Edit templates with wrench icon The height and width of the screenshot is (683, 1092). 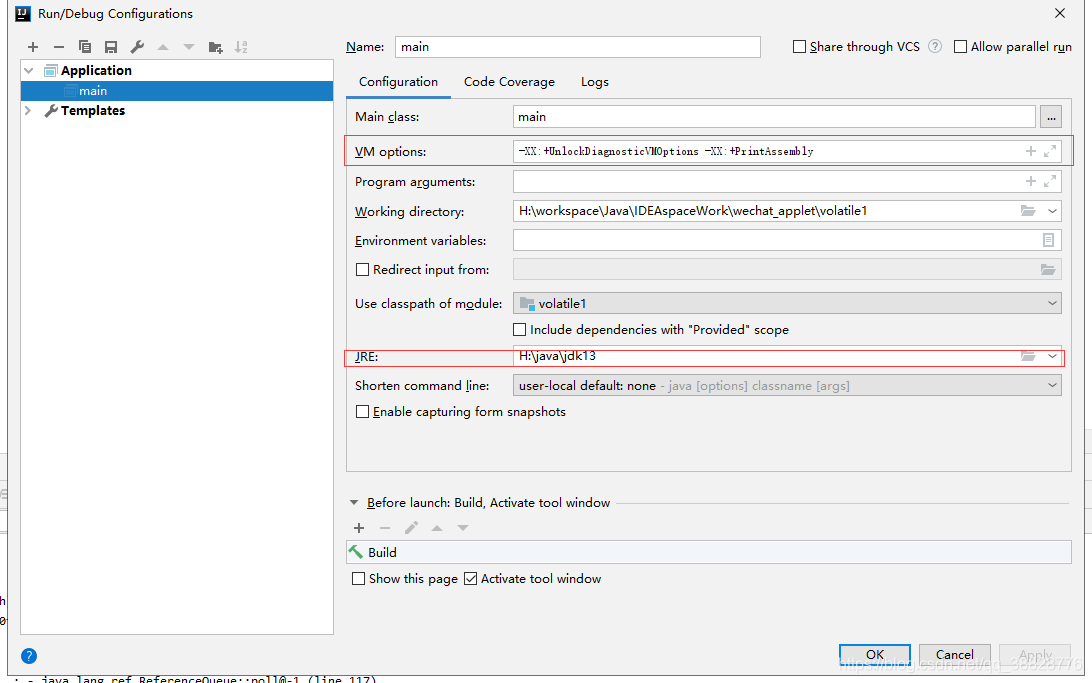pos(137,47)
